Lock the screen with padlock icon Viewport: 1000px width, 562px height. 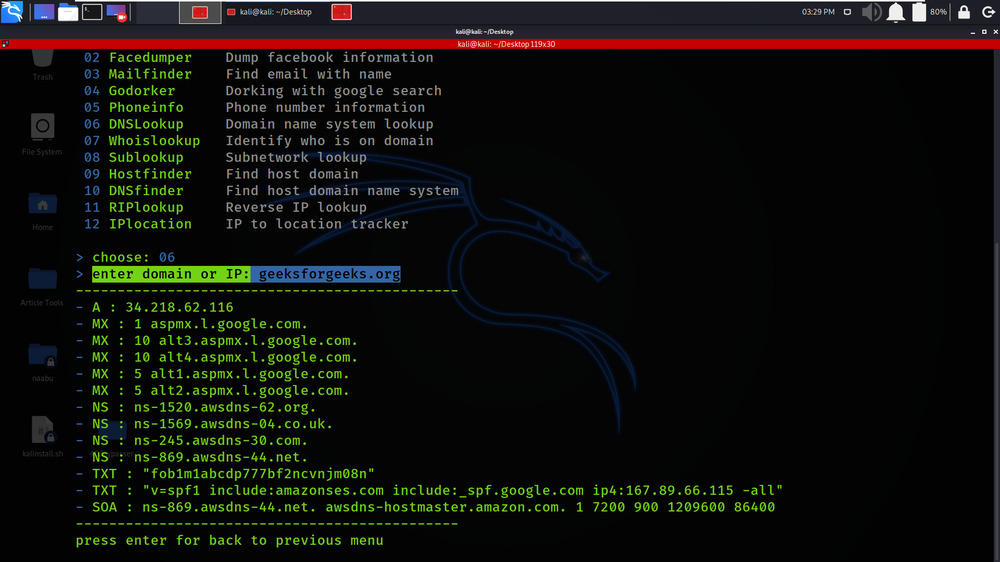(964, 12)
